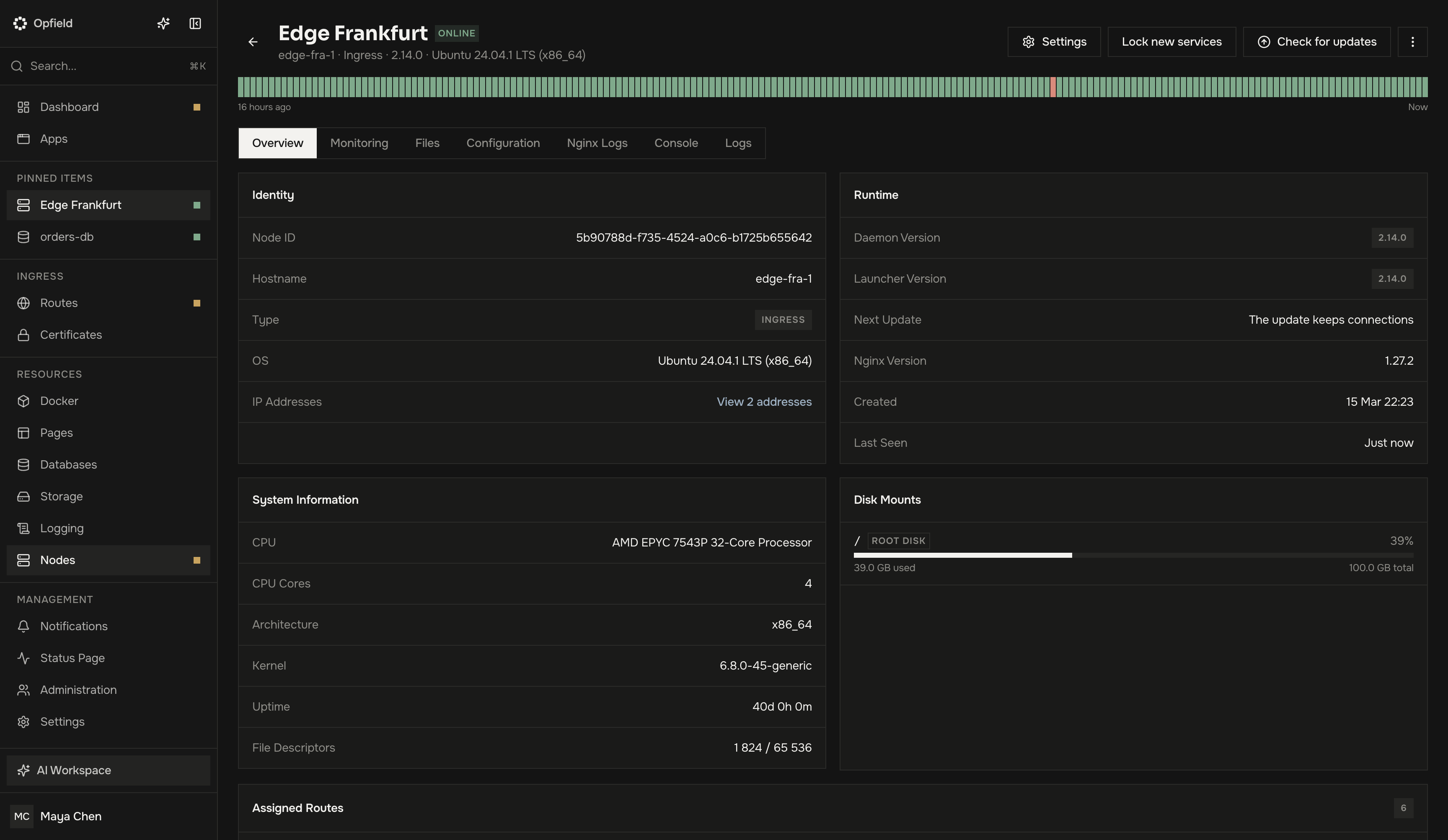The width and height of the screenshot is (1448, 840).
Task: Open Maya Chen user profile
Action: click(109, 817)
